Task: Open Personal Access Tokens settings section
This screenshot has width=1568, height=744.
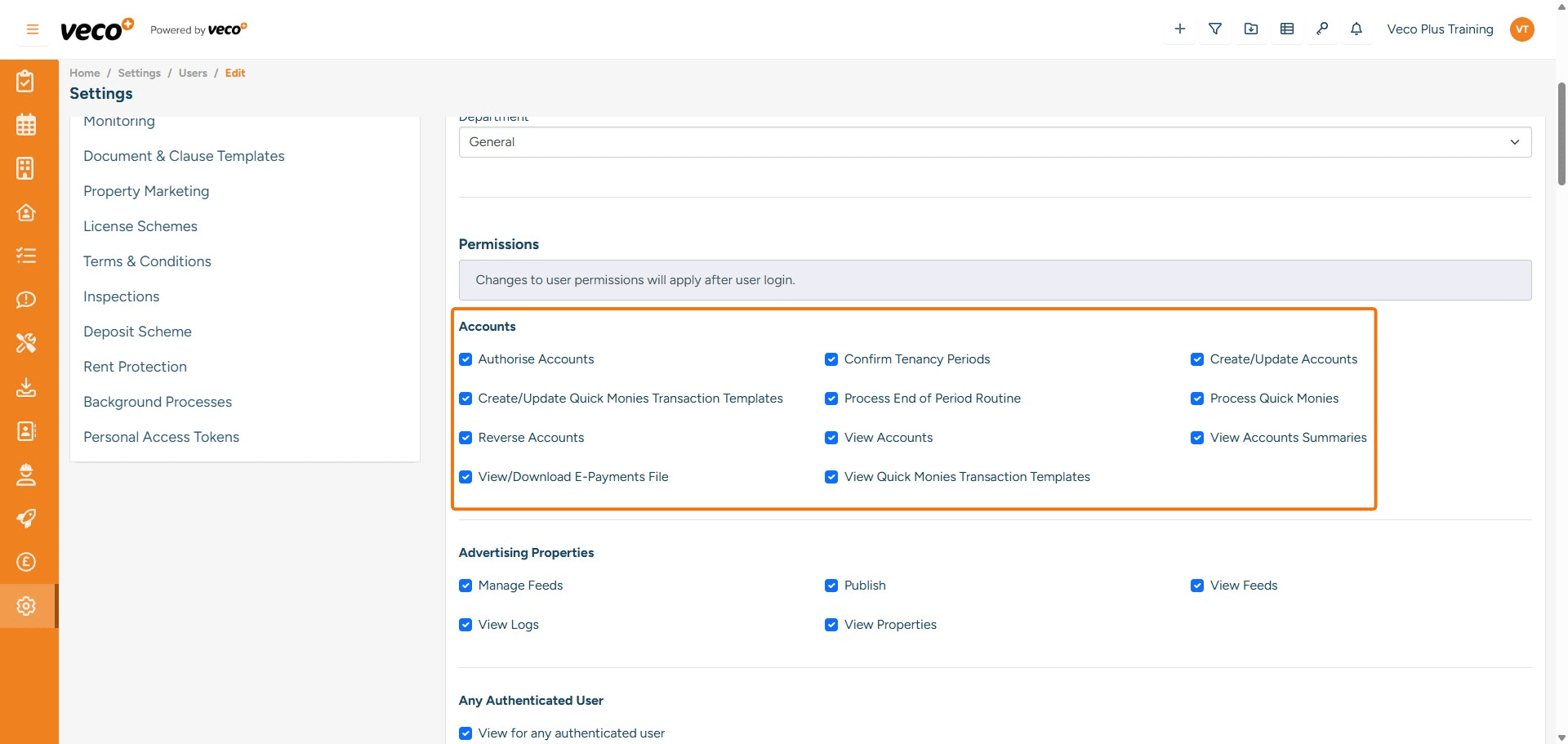Action: pyautogui.click(x=161, y=437)
